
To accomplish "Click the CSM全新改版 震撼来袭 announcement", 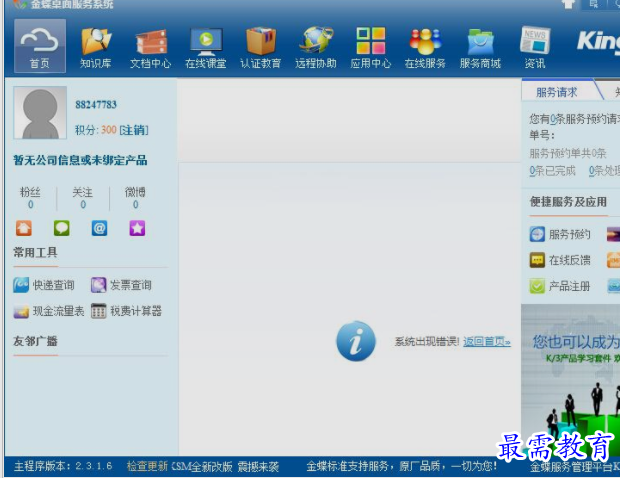I will point(226,467).
